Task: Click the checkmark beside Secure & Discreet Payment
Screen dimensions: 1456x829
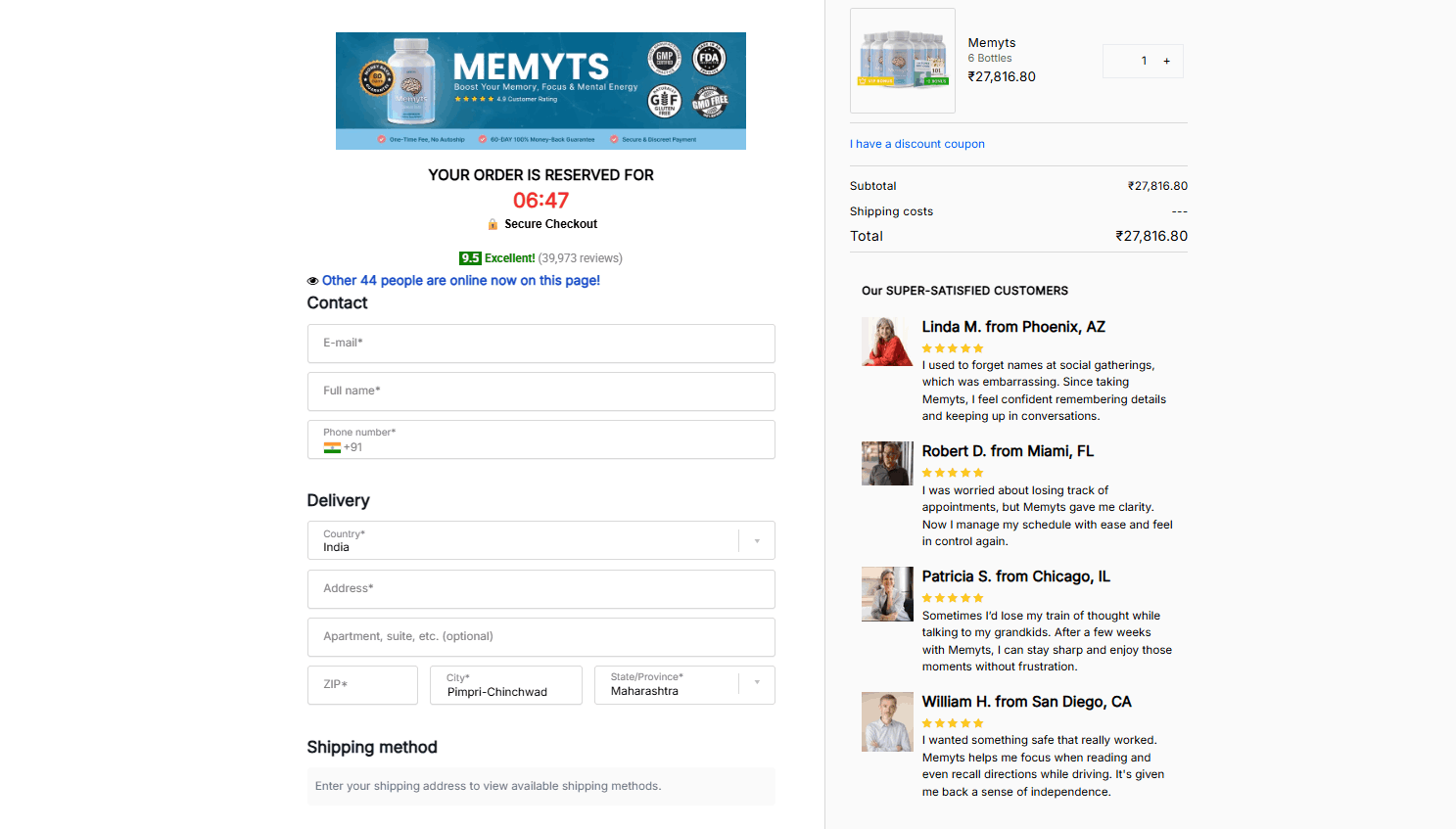Action: point(614,139)
